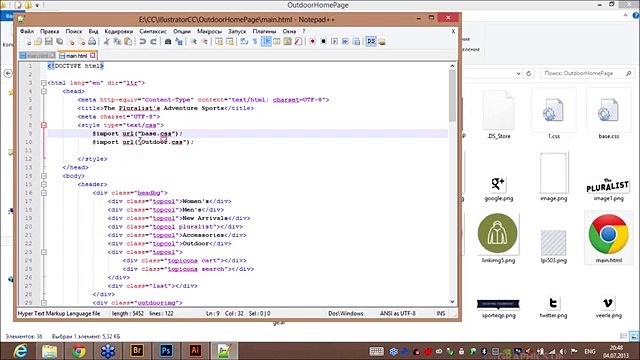640x360 pixels.
Task: Click the Copy toolbar icon
Action: (117, 42)
